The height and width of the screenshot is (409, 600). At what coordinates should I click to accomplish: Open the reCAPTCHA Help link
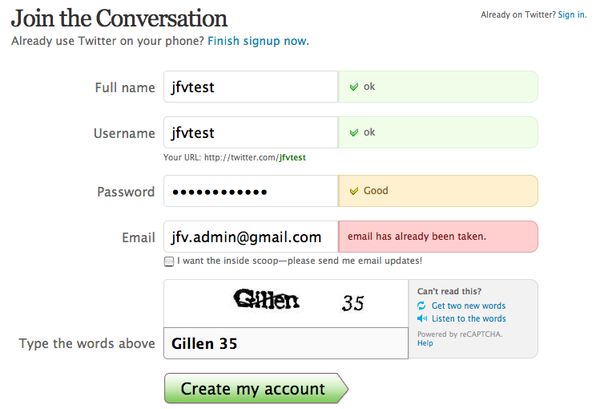pyautogui.click(x=425, y=343)
